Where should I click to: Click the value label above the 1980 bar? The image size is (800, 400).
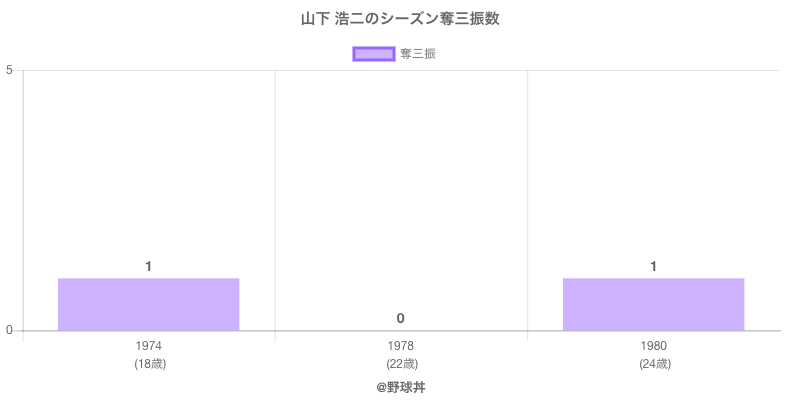click(653, 266)
